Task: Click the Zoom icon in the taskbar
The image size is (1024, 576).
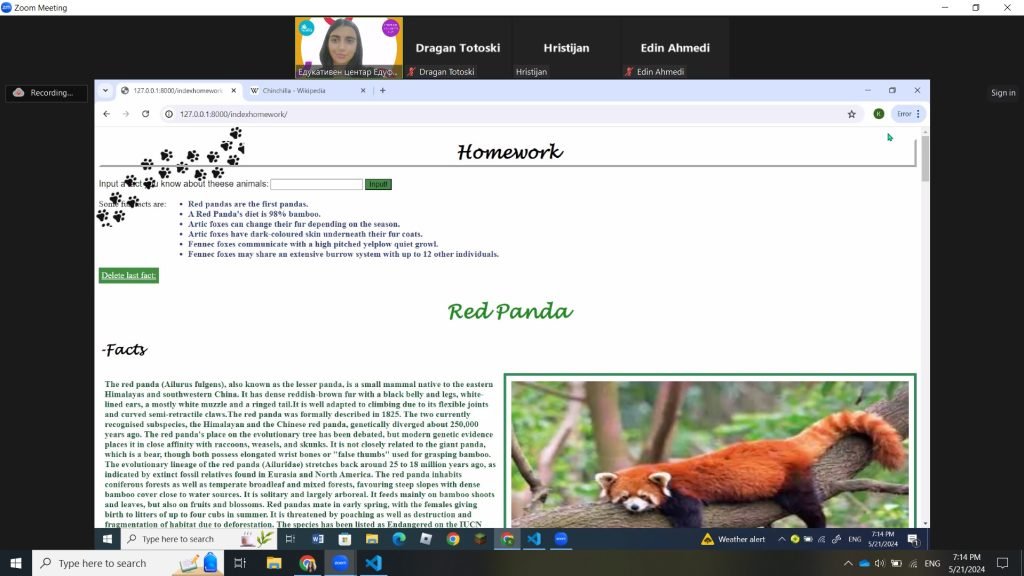Action: (340, 563)
